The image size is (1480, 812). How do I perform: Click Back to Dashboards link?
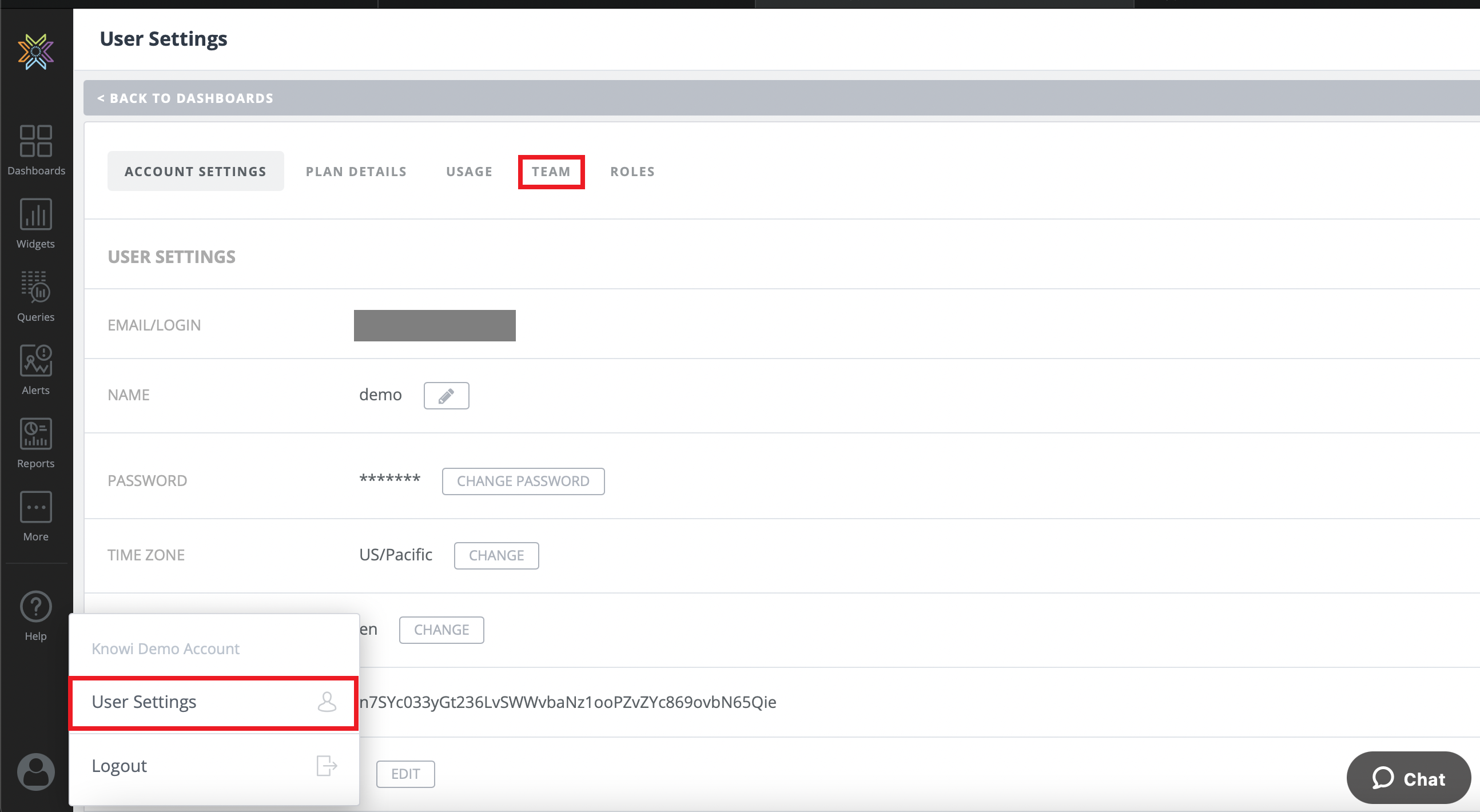(x=186, y=98)
